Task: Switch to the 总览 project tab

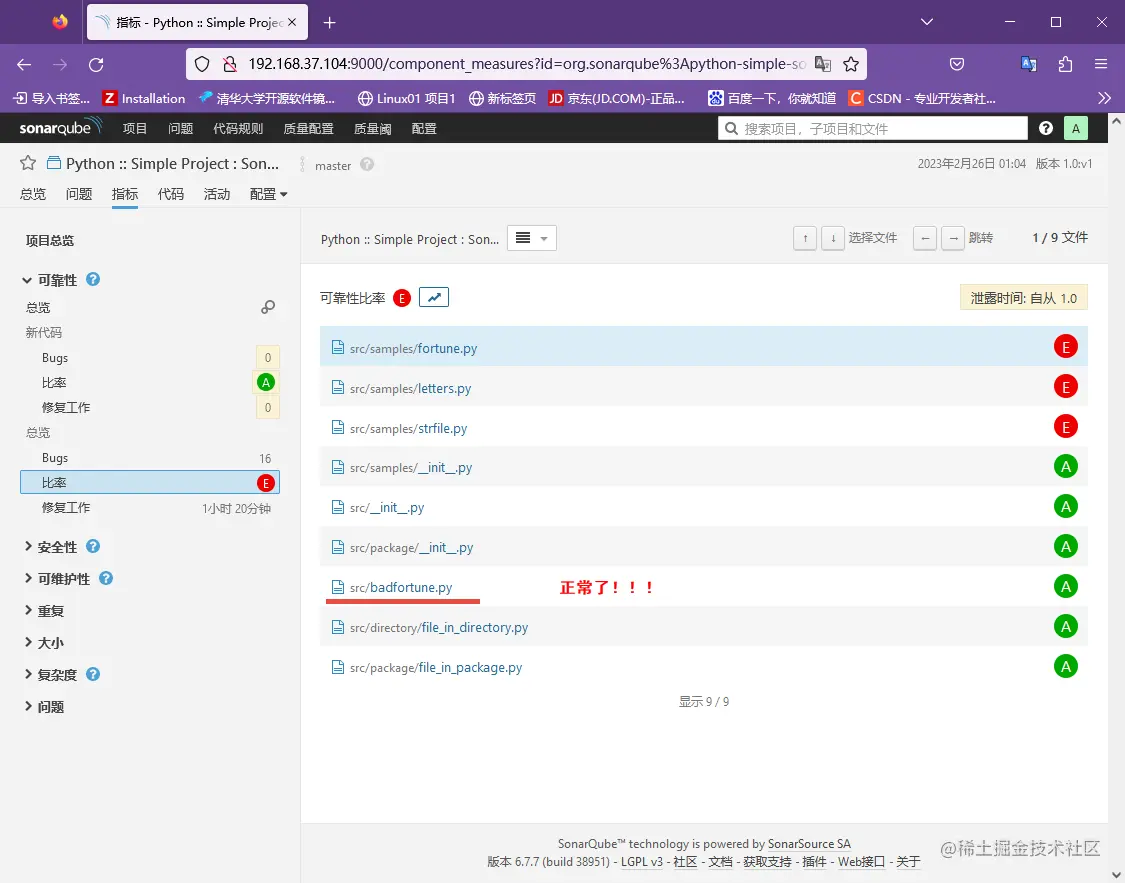Action: click(33, 194)
